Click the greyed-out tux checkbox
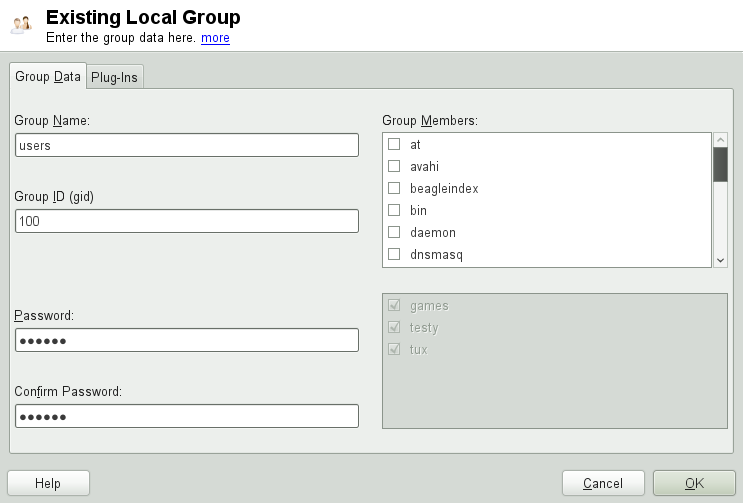 pyautogui.click(x=394, y=350)
